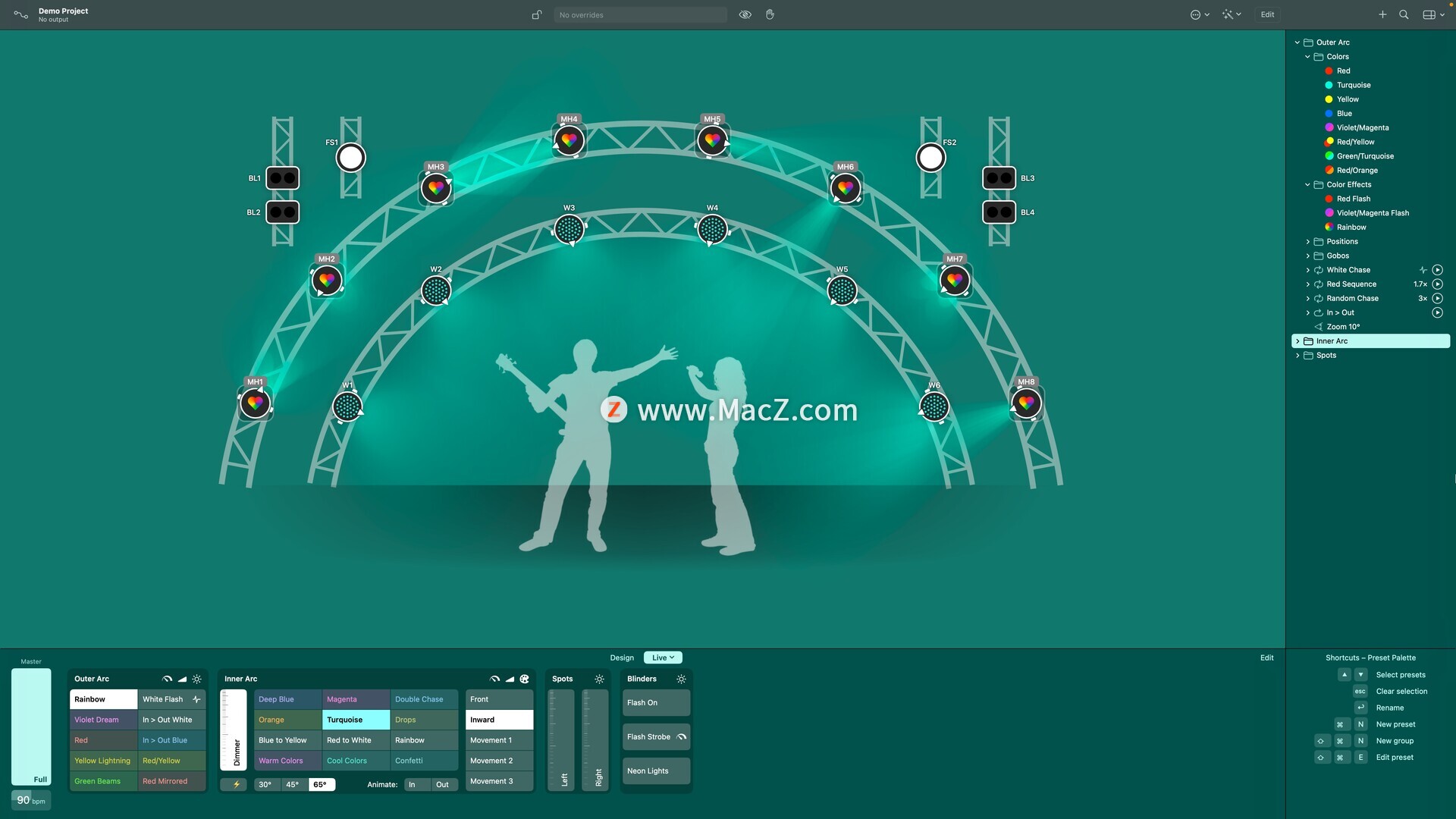Select the MH4 moving head fixture
The width and height of the screenshot is (1456, 819).
pos(569,140)
